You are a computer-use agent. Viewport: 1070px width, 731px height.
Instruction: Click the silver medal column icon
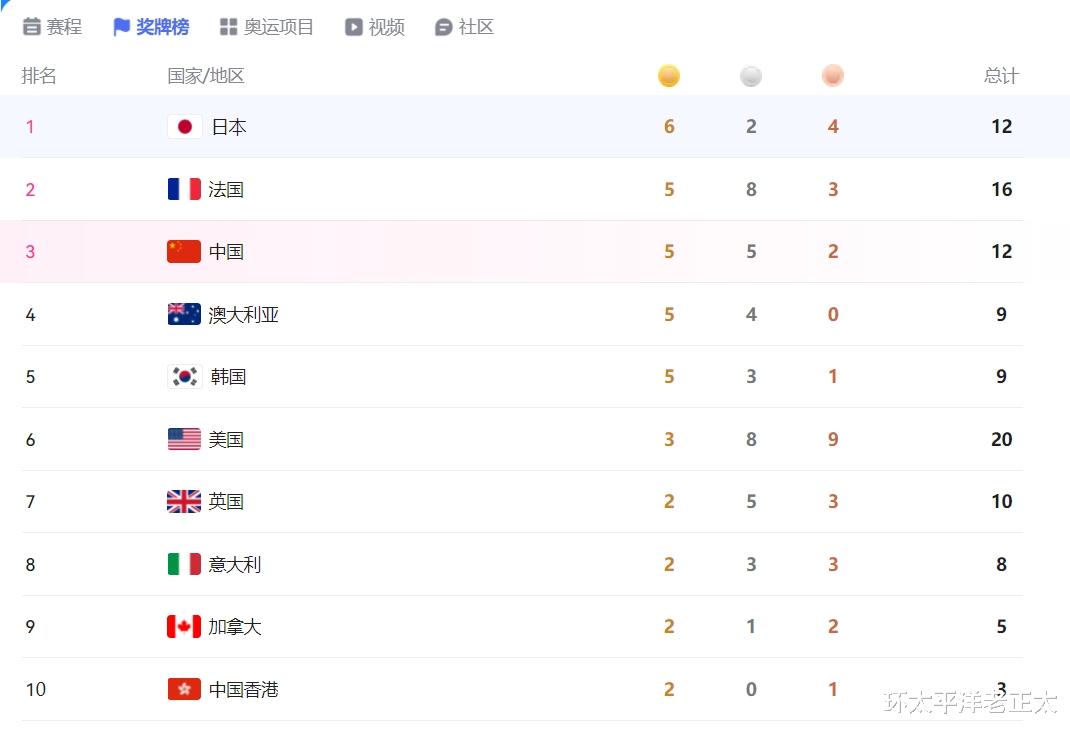click(x=751, y=75)
